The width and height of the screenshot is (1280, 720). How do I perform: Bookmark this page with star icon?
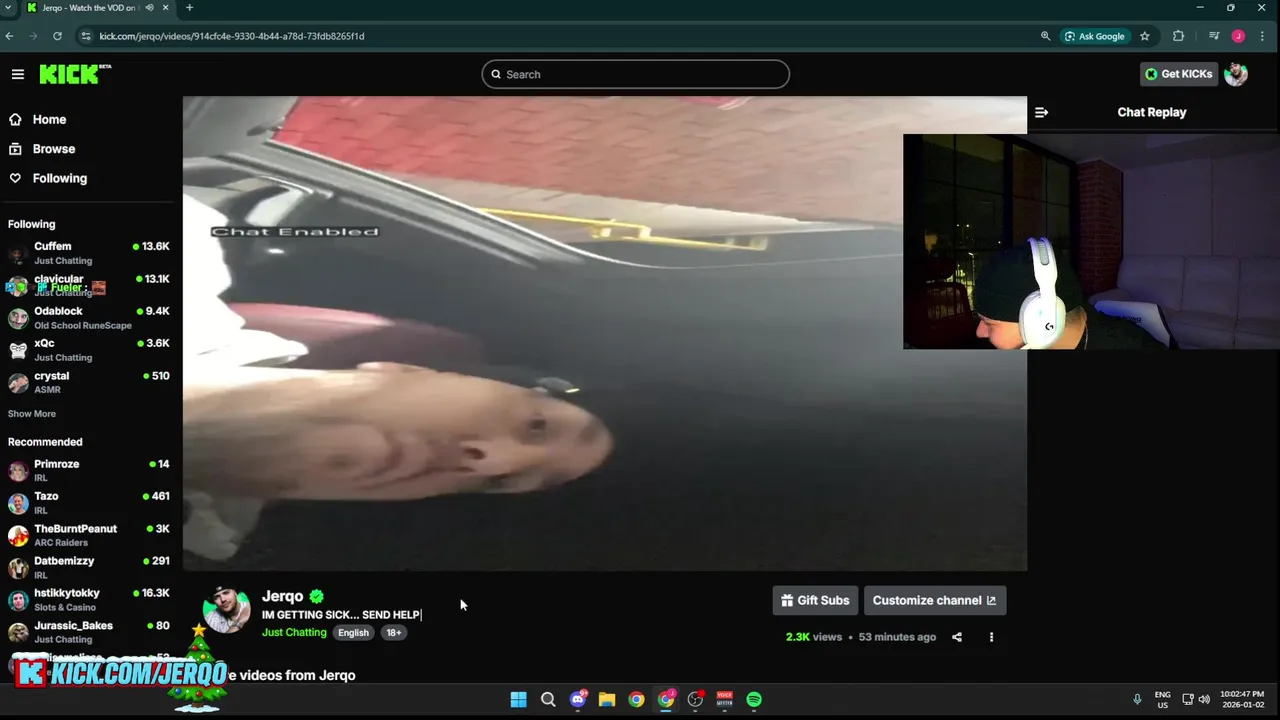[1145, 36]
